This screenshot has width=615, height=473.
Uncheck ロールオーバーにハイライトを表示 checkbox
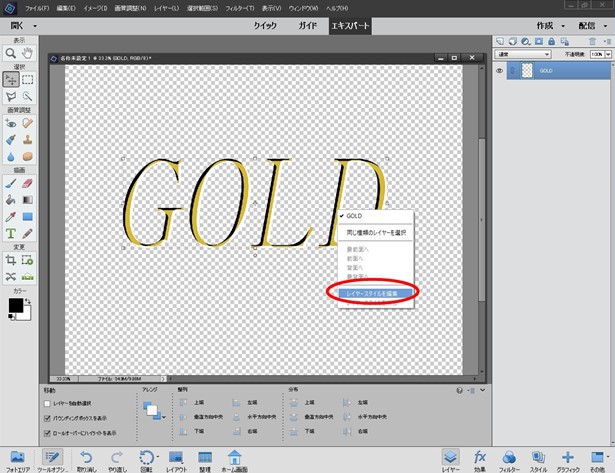pyautogui.click(x=47, y=433)
